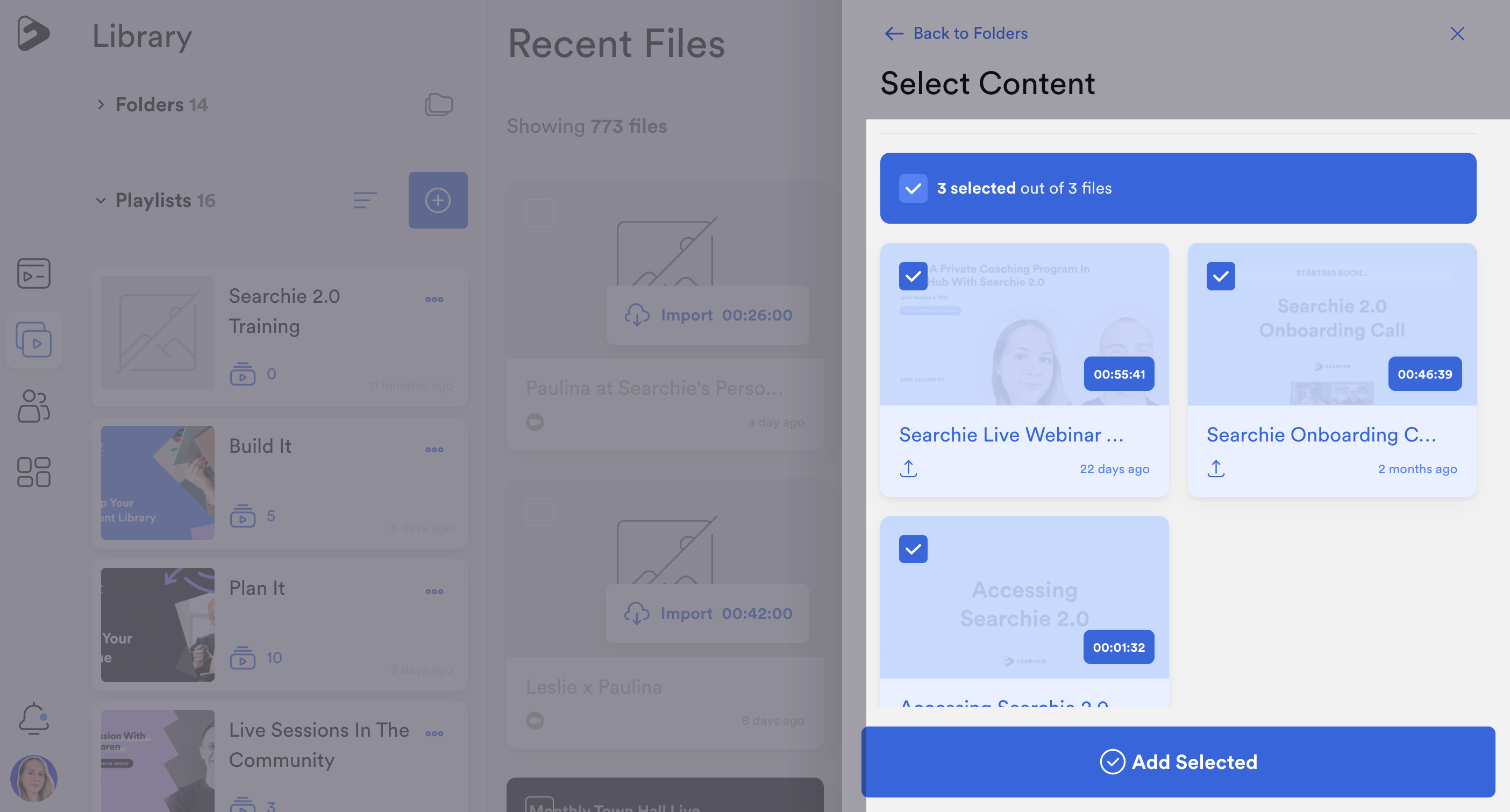This screenshot has width=1510, height=812.
Task: Click upload icon on Searchie Onboarding card
Action: (x=1216, y=468)
